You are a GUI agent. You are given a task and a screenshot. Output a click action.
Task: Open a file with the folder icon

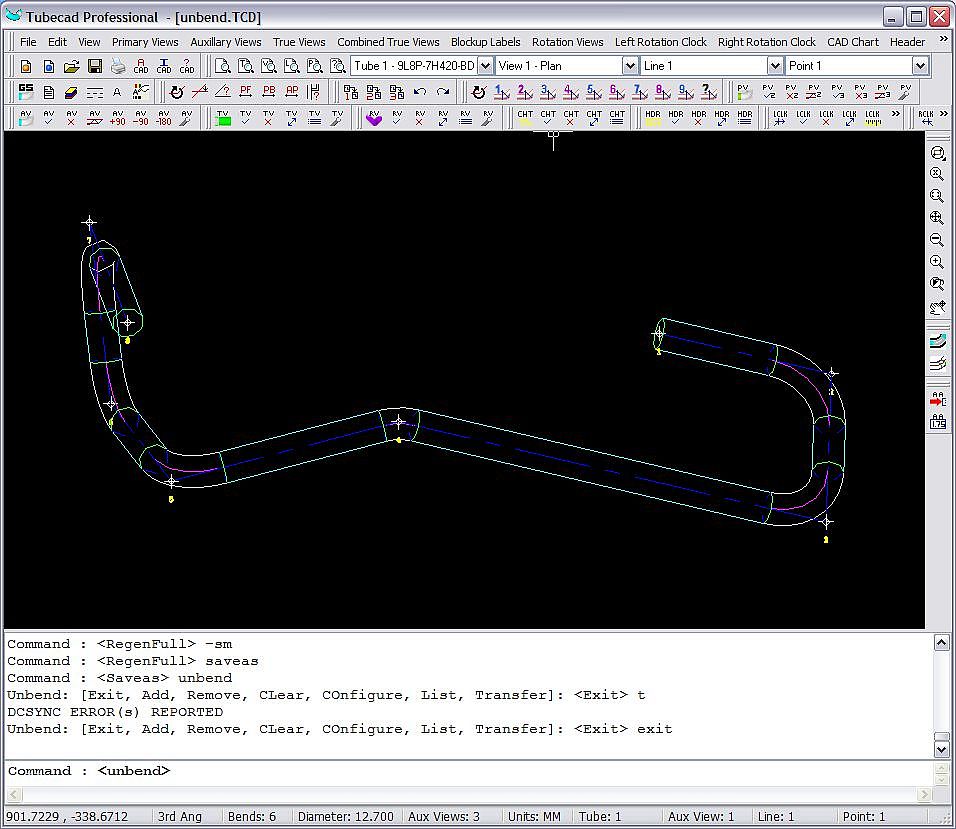pos(72,66)
